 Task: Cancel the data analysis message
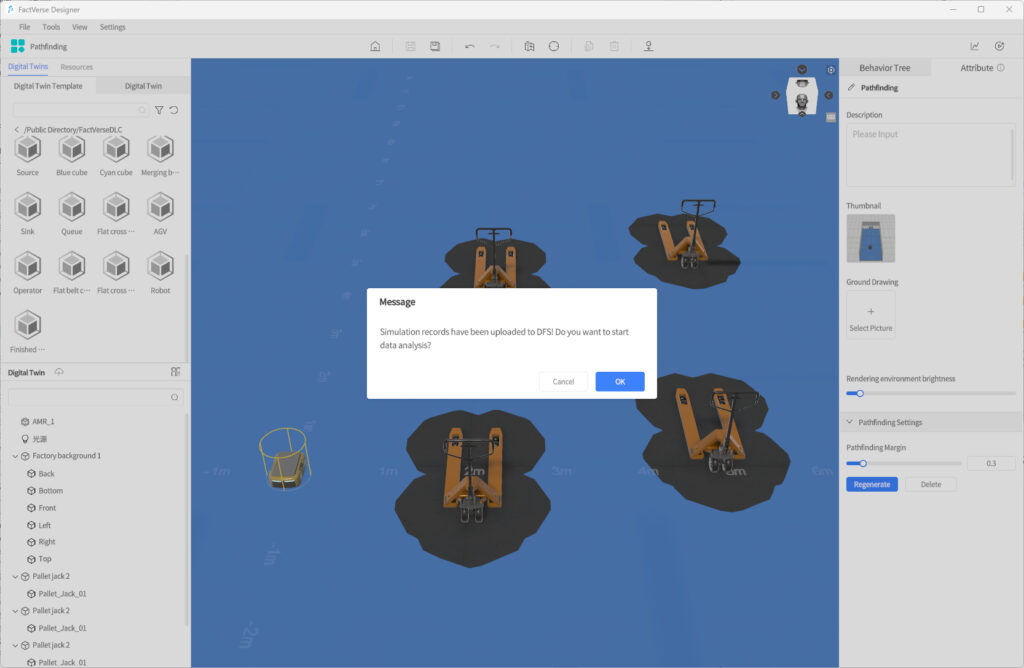(x=563, y=381)
